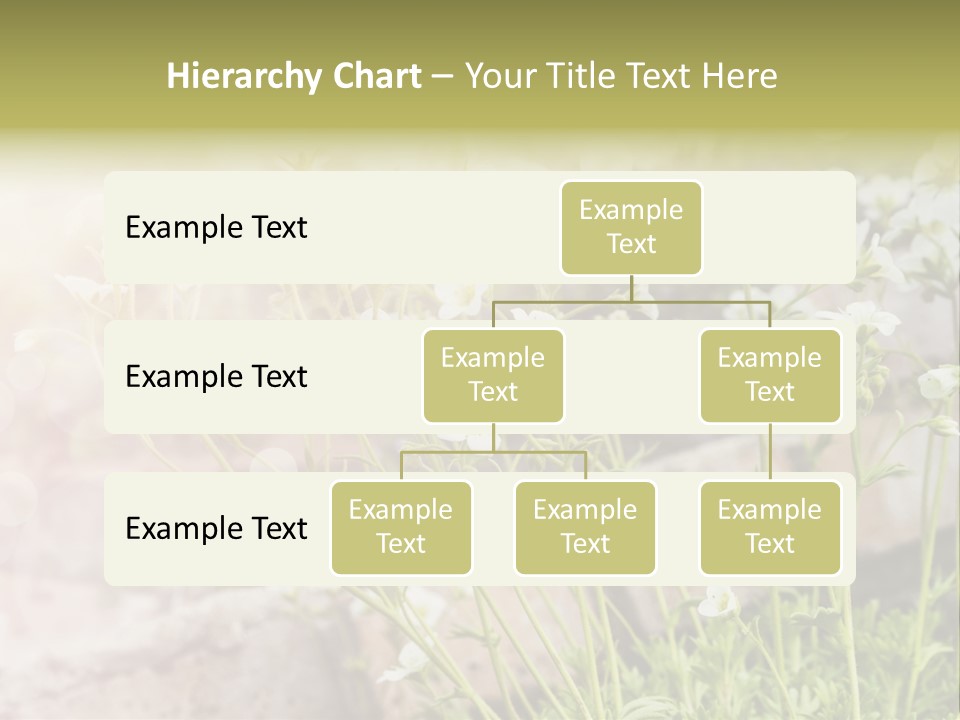Viewport: 960px width, 720px height.
Task: Select the middle row band between the two second-level boxes
Action: (x=631, y=376)
